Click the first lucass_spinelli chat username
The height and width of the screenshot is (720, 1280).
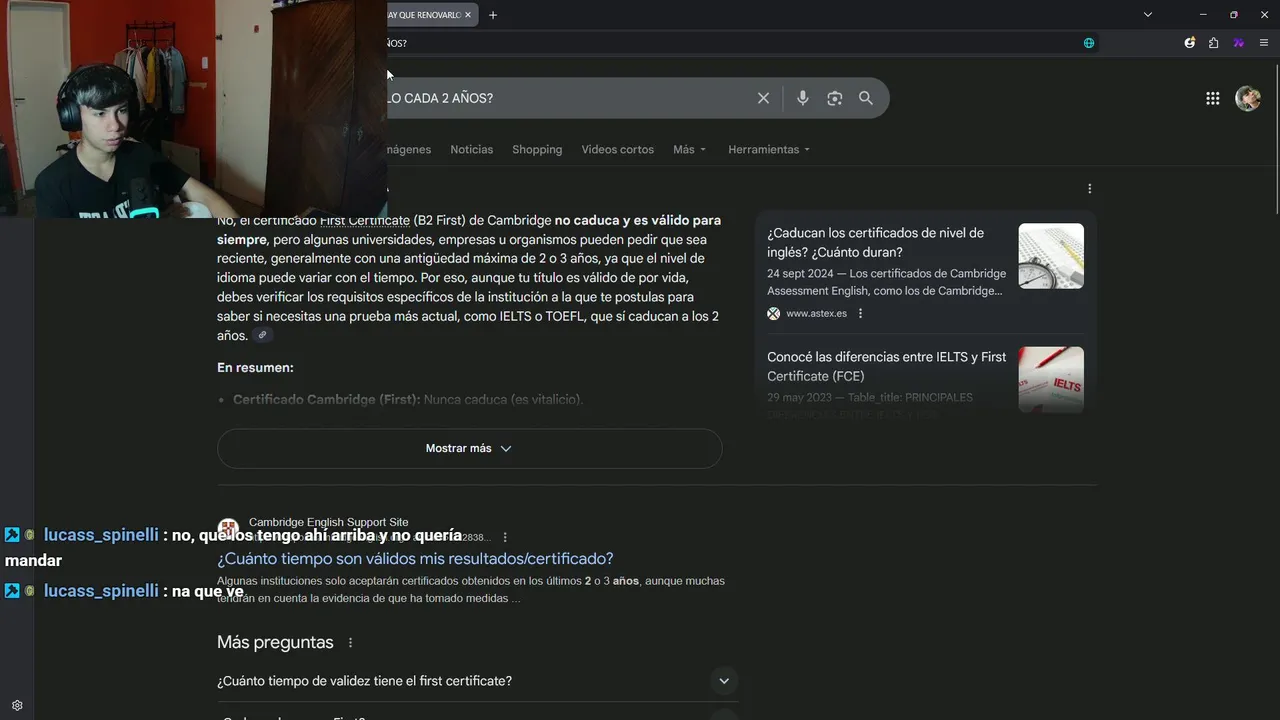pyautogui.click(x=101, y=535)
